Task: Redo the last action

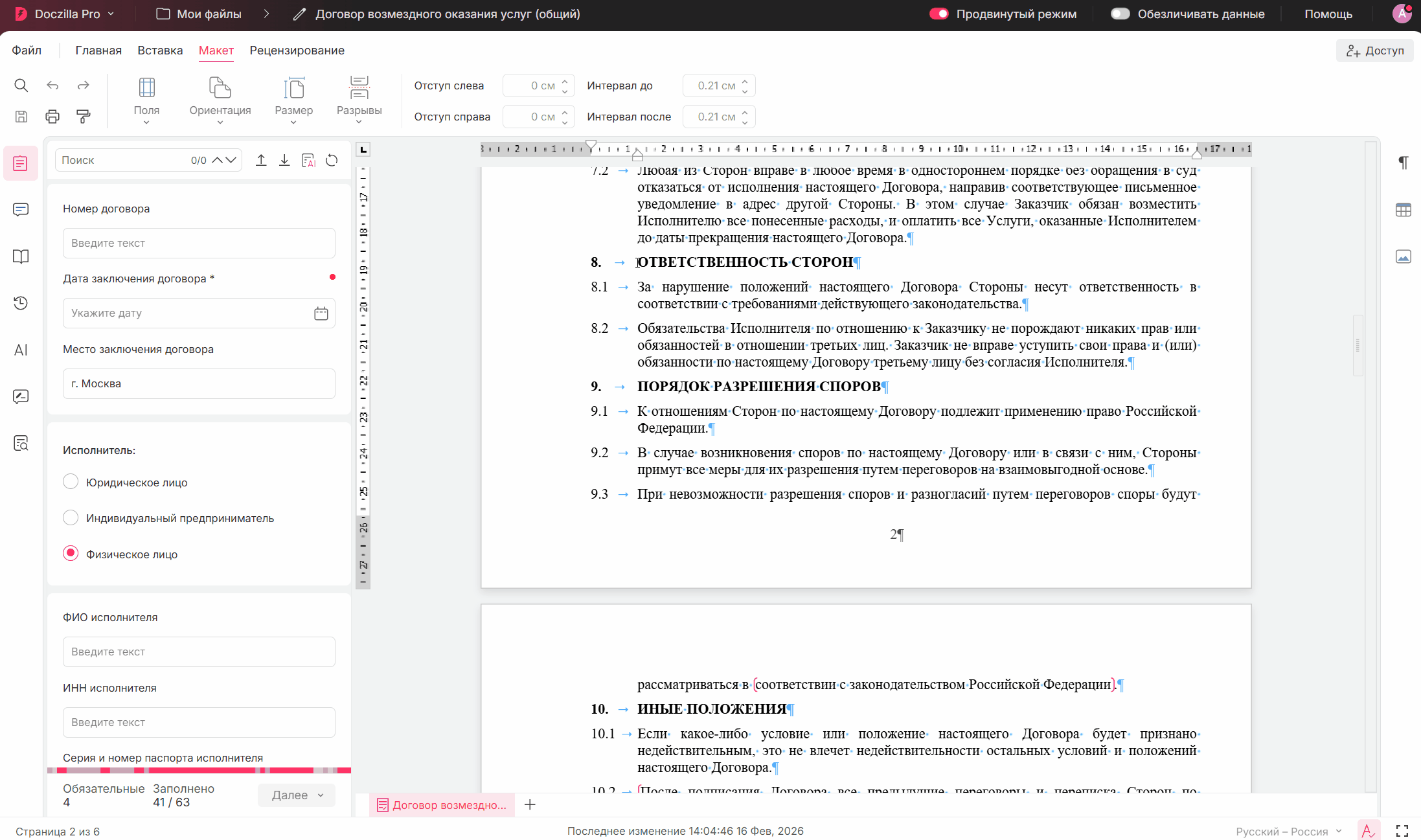Action: (83, 85)
